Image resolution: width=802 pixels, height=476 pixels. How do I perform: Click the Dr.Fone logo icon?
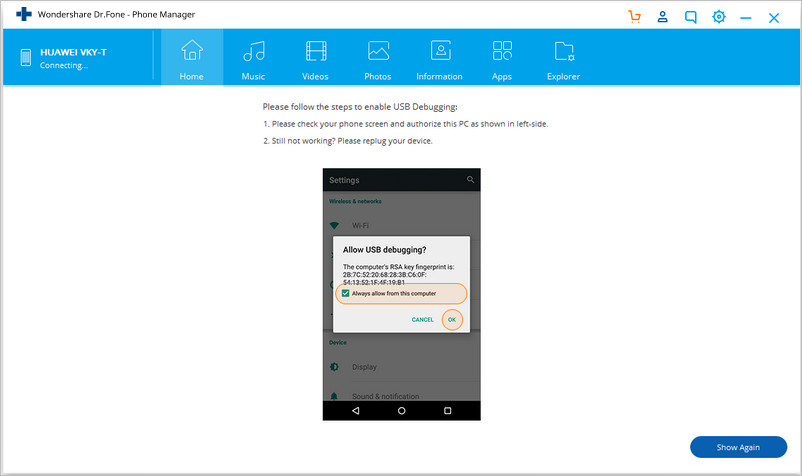tap(24, 14)
